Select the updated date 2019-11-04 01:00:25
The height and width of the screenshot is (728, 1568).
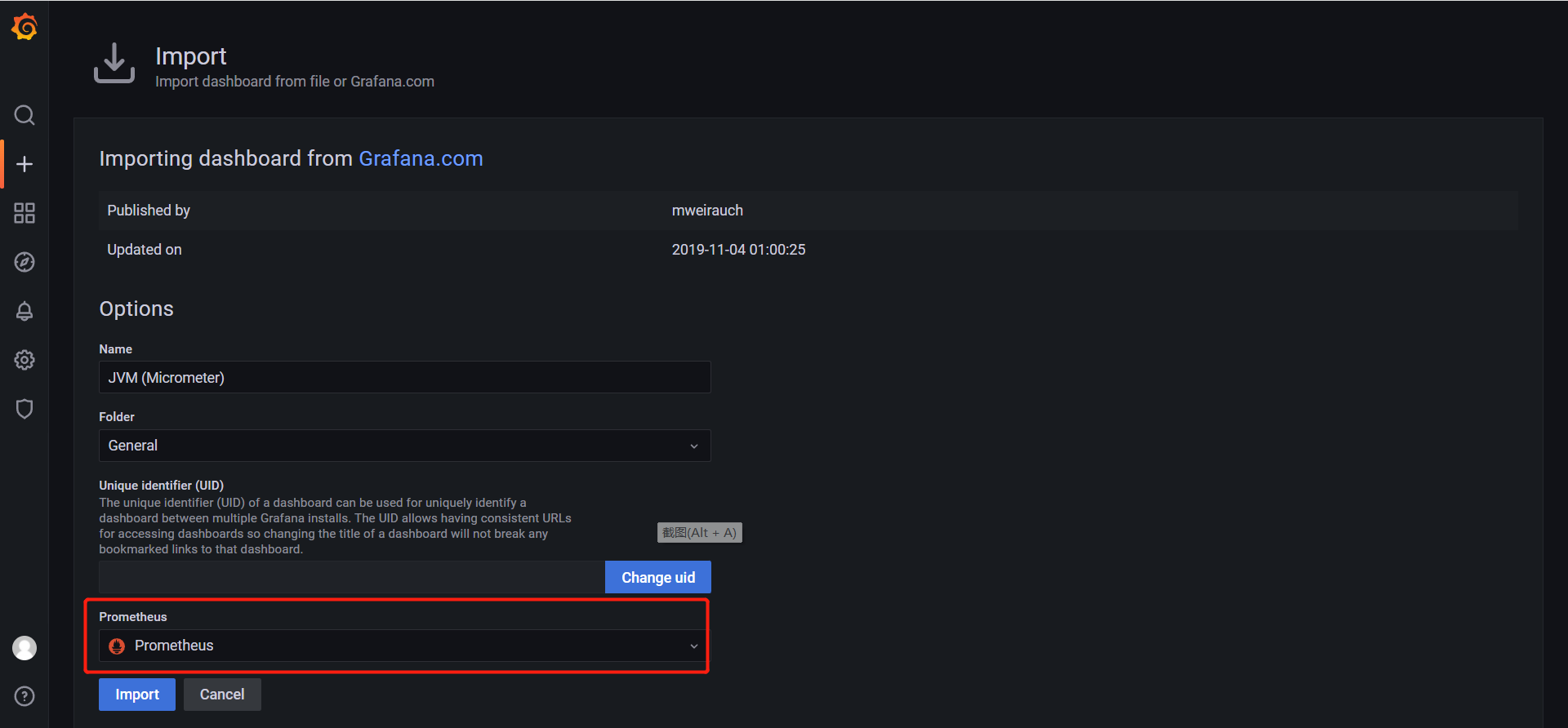pyautogui.click(x=738, y=250)
